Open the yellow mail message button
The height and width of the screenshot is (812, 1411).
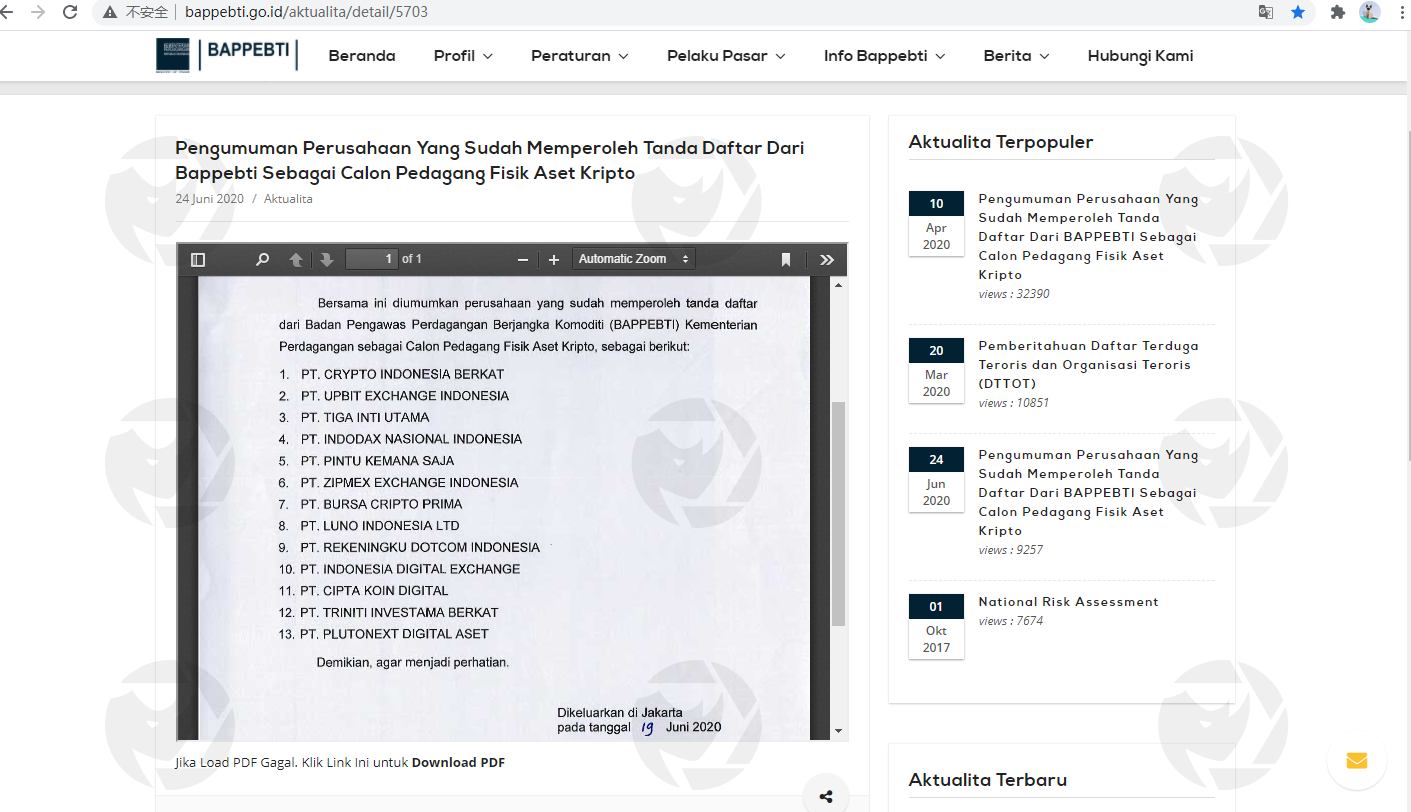point(1356,761)
